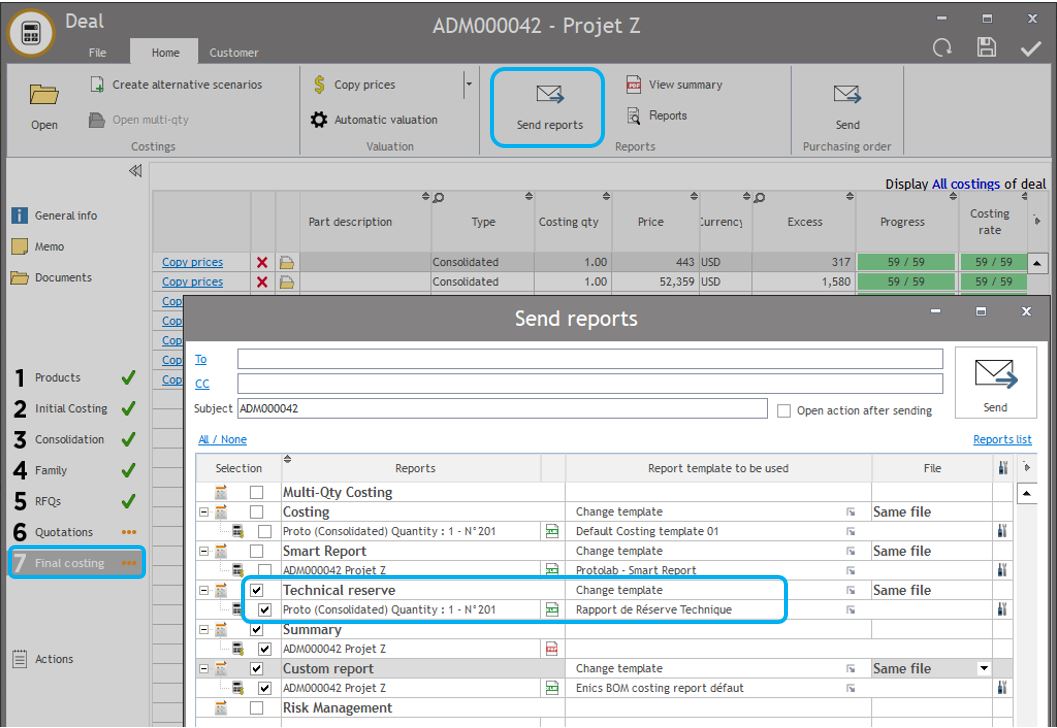The height and width of the screenshot is (728, 1057).
Task: Click the View summary PDF icon
Action: [x=633, y=85]
